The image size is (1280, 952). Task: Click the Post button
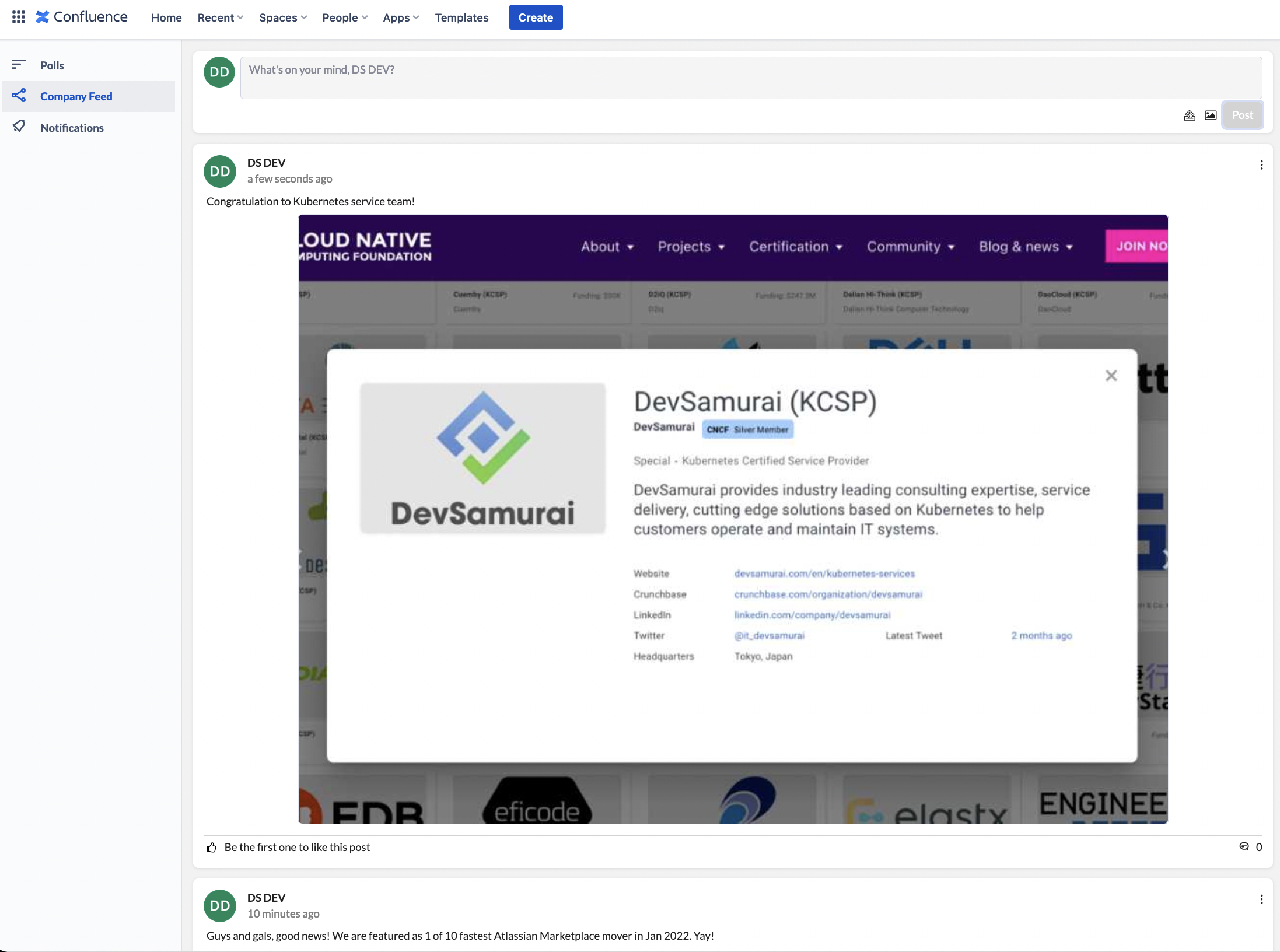point(1242,116)
